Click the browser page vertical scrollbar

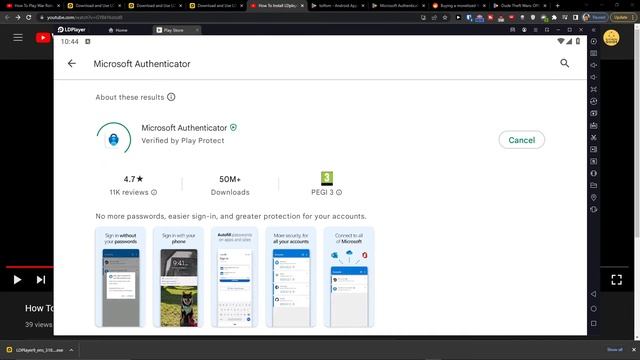[637, 131]
